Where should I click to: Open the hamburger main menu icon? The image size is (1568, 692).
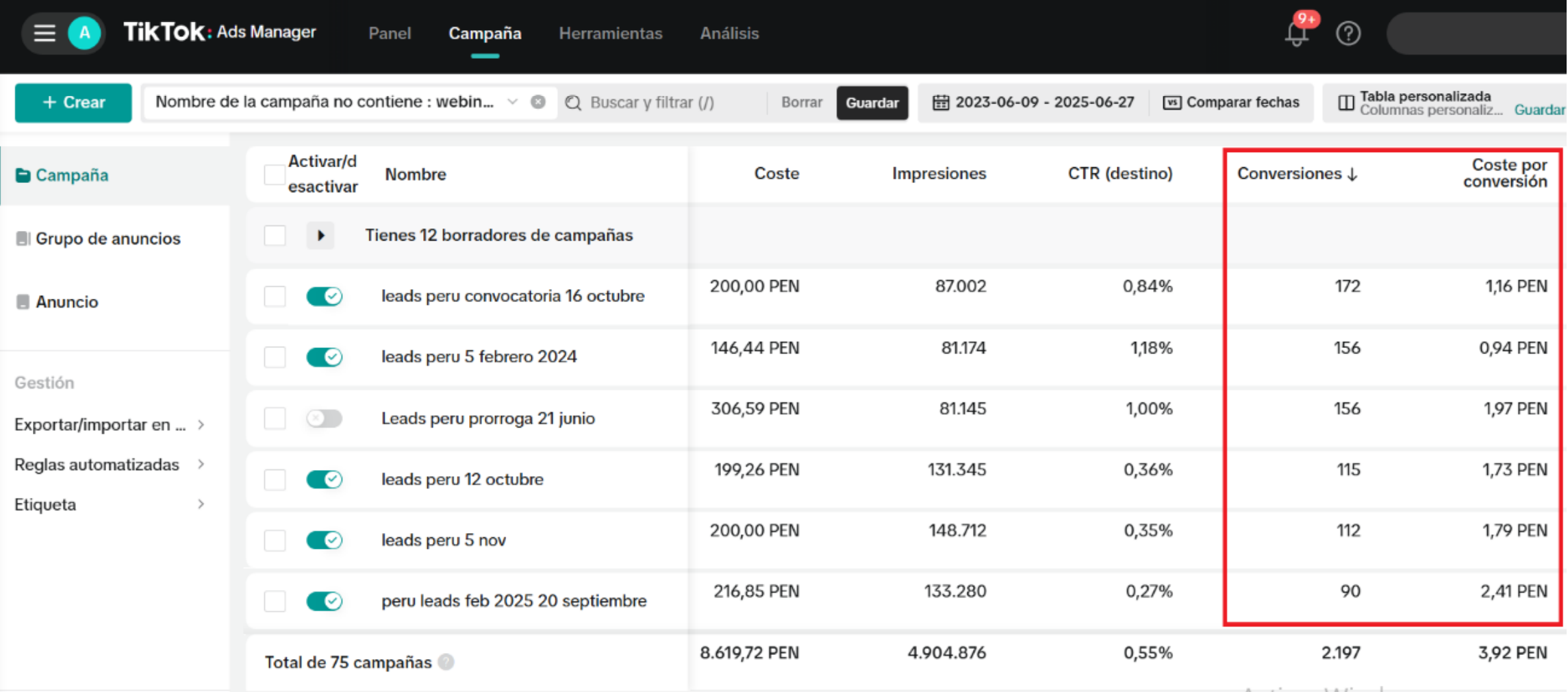(45, 33)
